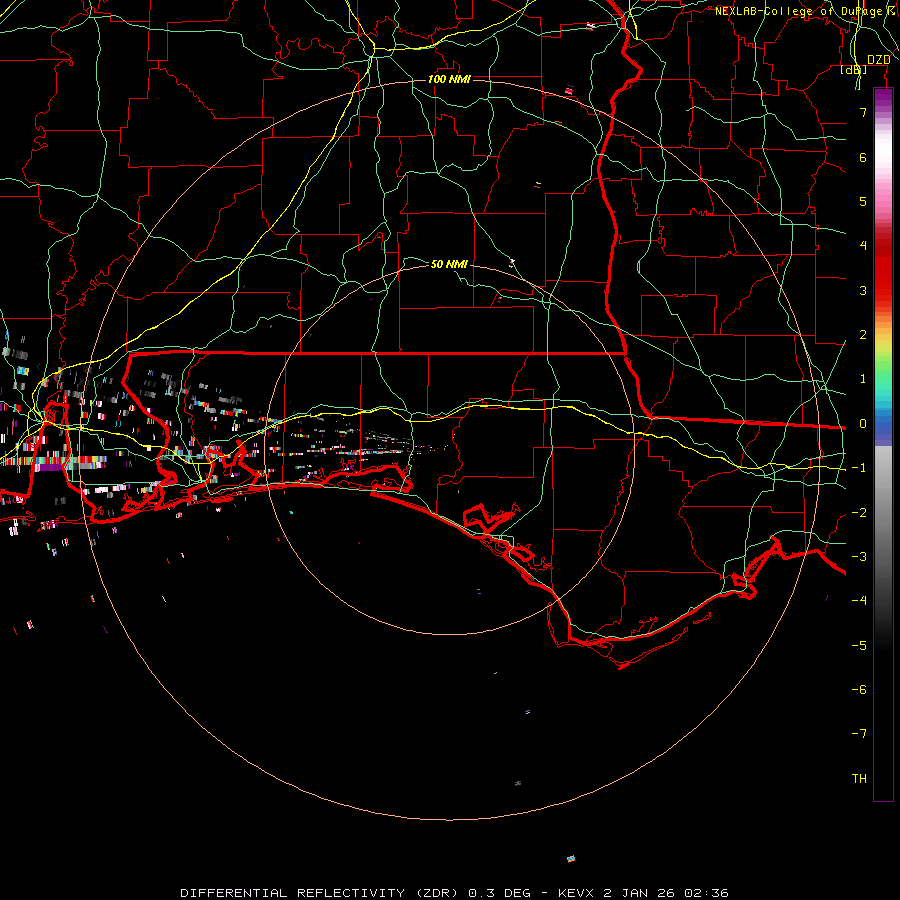Click the "100 NMI" range ring label

coord(449,79)
